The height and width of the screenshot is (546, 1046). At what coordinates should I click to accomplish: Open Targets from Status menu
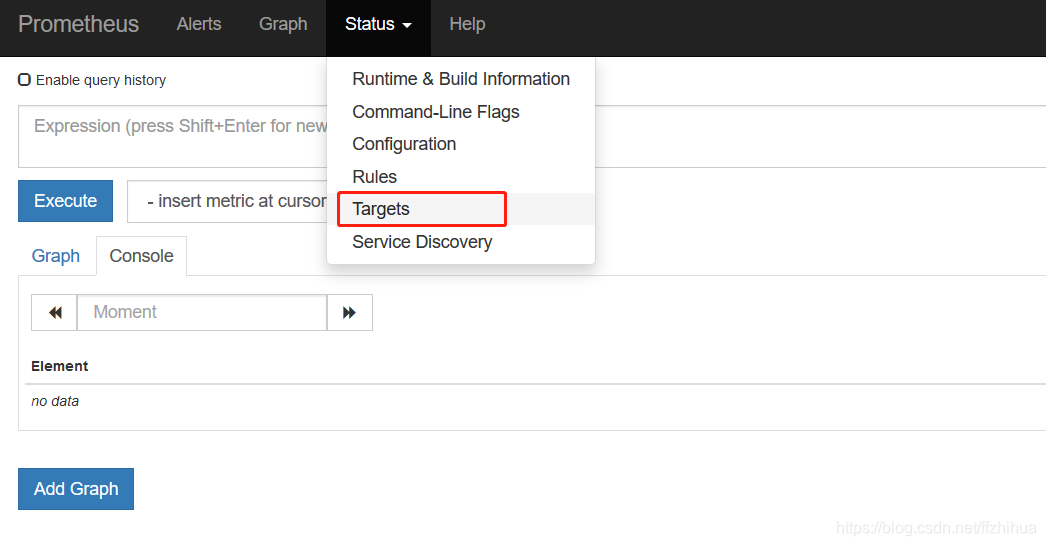tap(461, 209)
